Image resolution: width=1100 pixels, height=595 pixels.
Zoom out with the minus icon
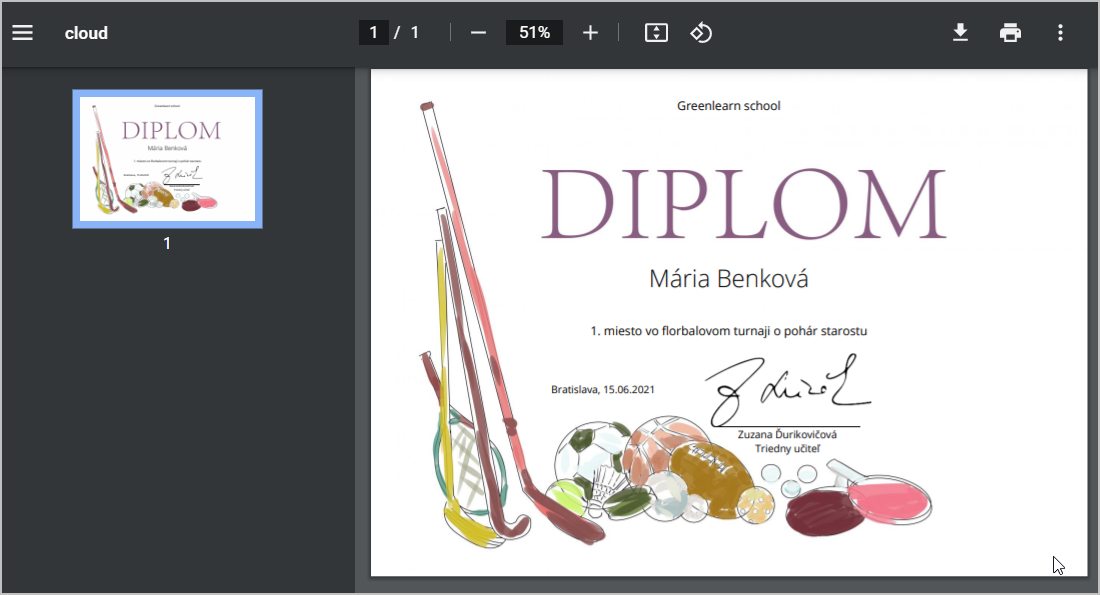click(x=478, y=33)
